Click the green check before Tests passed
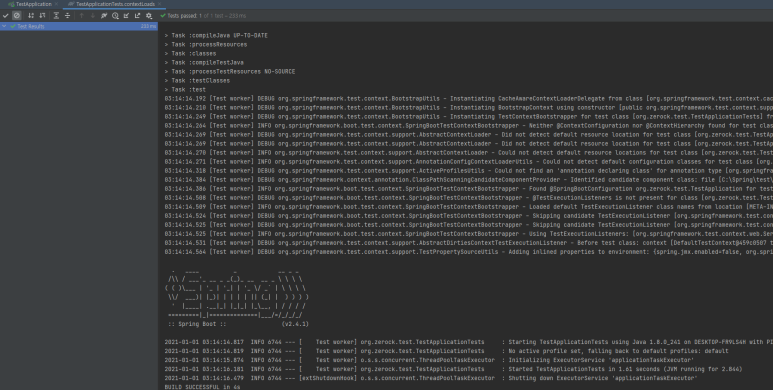 point(163,16)
